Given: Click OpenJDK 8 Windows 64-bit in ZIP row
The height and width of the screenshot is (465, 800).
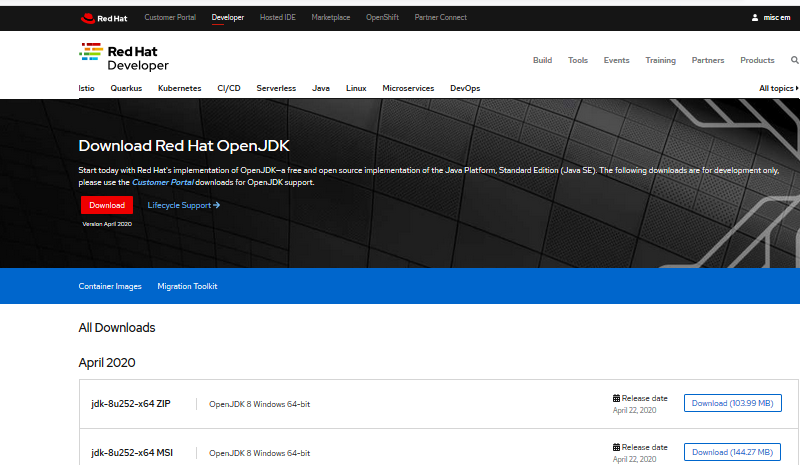Looking at the screenshot, I should point(259,404).
